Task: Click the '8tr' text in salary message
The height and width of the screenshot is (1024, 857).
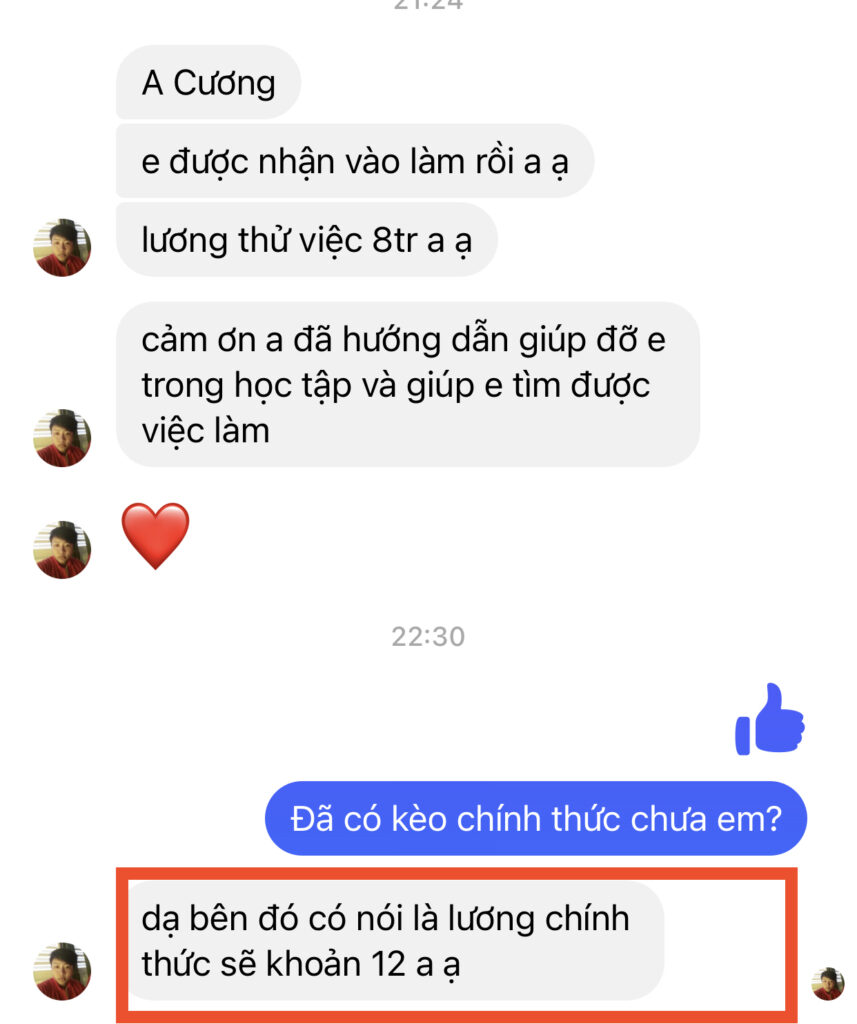Action: pos(395,240)
